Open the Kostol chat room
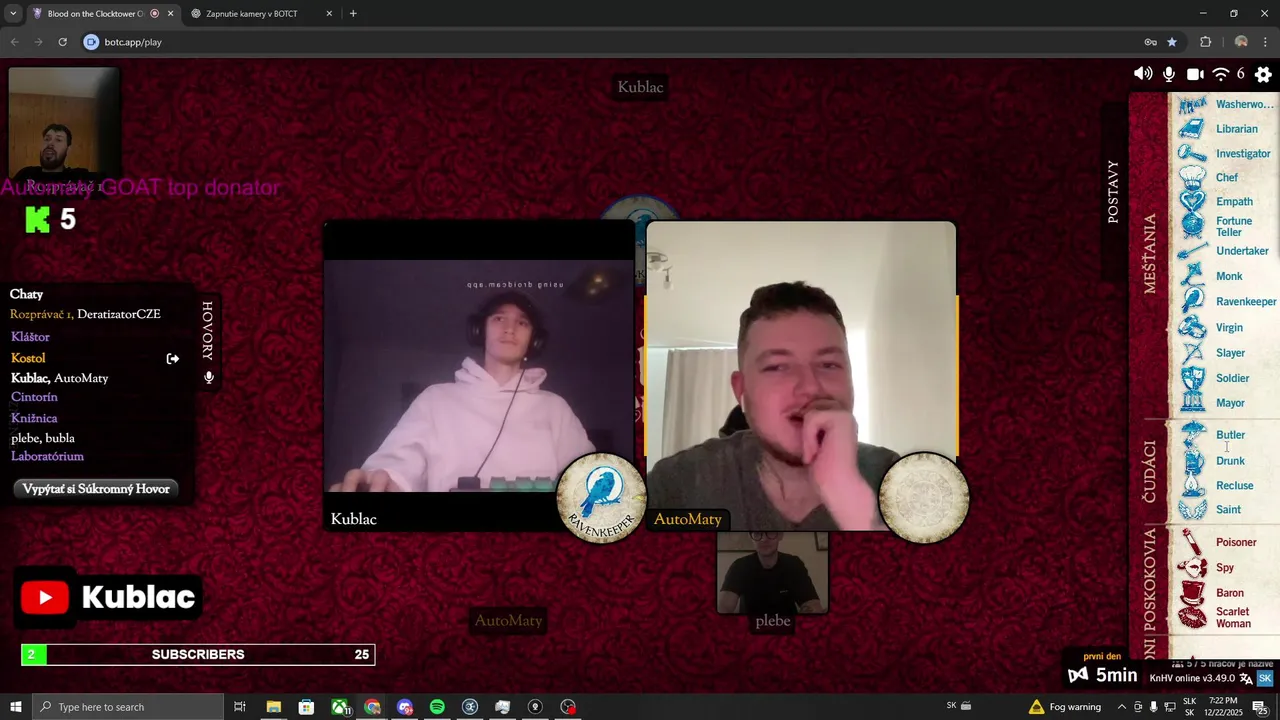The width and height of the screenshot is (1280, 720). (x=28, y=358)
